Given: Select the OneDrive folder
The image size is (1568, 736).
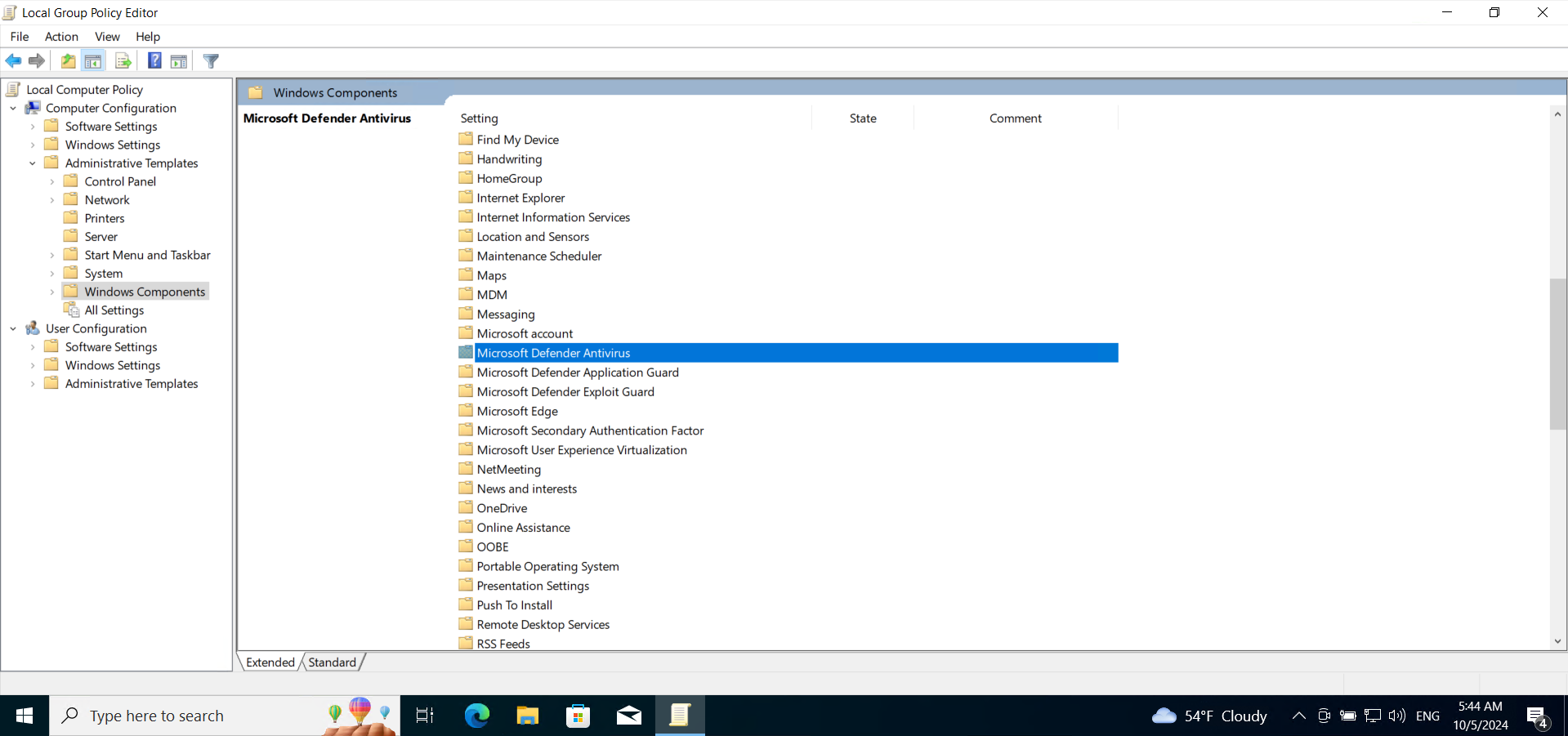Looking at the screenshot, I should pyautogui.click(x=502, y=508).
